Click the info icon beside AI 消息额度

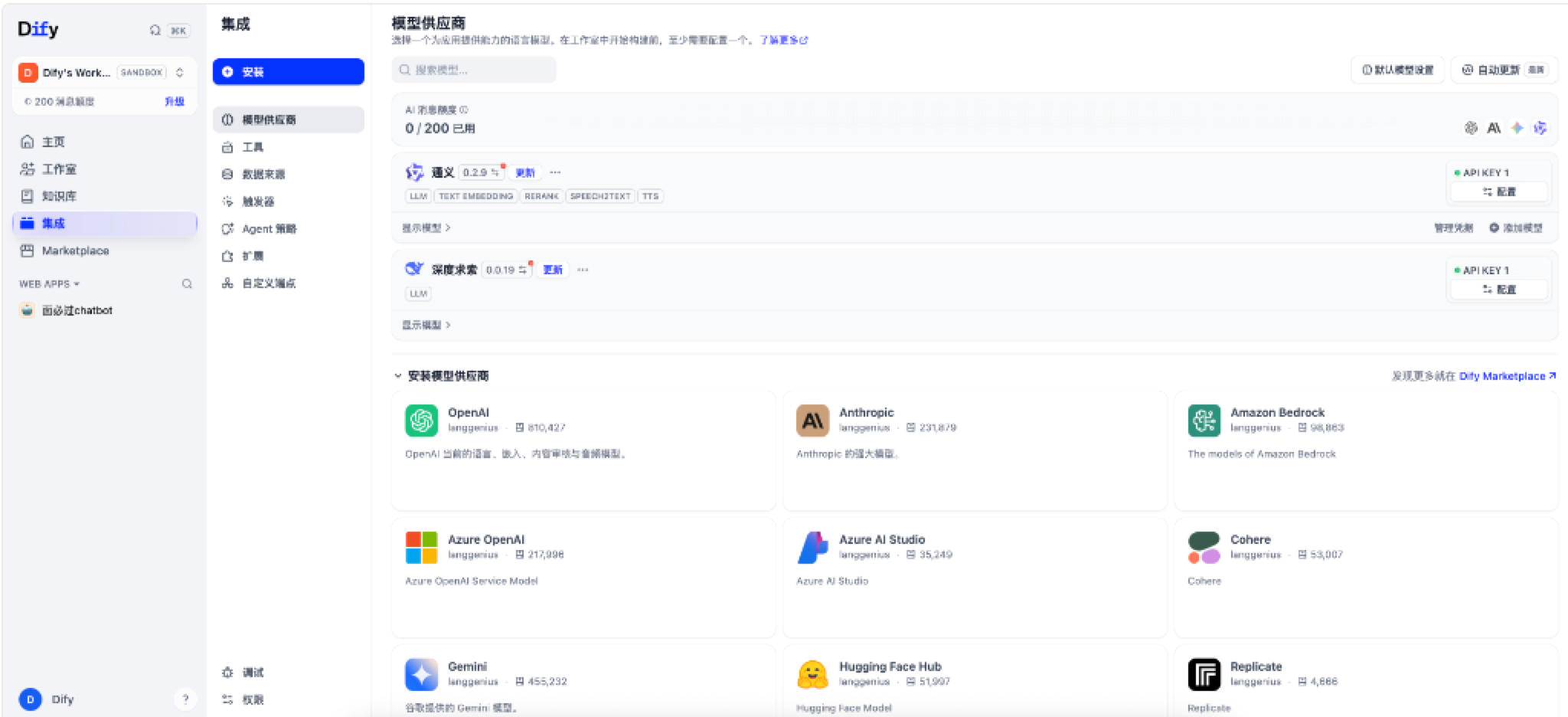pyautogui.click(x=463, y=110)
